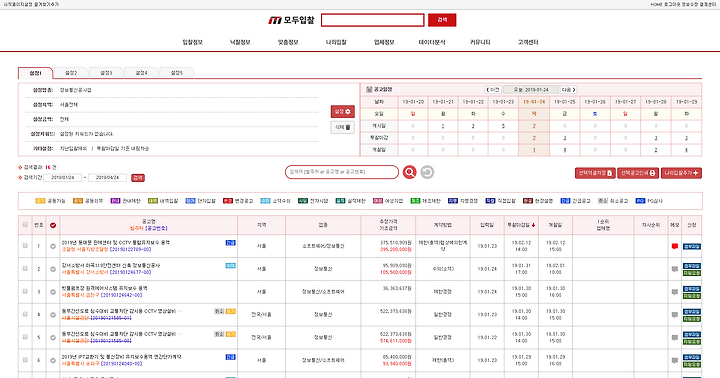Open the memo icon in row 5
Screen dimensions: 720x378
coord(675,338)
